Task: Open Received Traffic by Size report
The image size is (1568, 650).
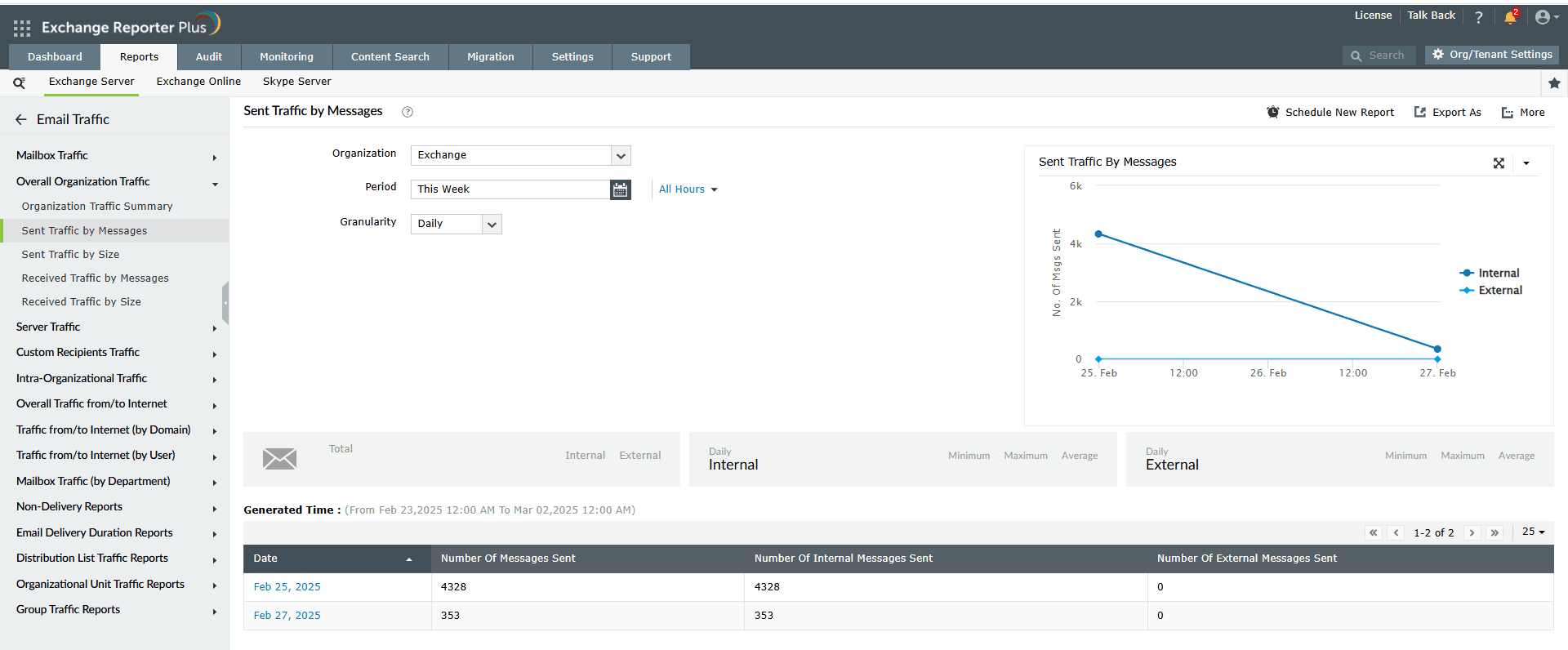Action: point(81,302)
